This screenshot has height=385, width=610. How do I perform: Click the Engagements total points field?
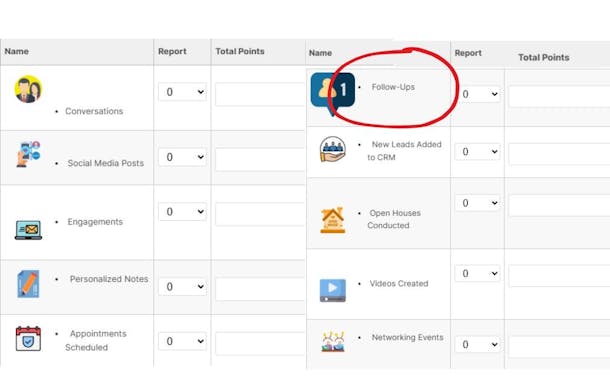point(260,214)
